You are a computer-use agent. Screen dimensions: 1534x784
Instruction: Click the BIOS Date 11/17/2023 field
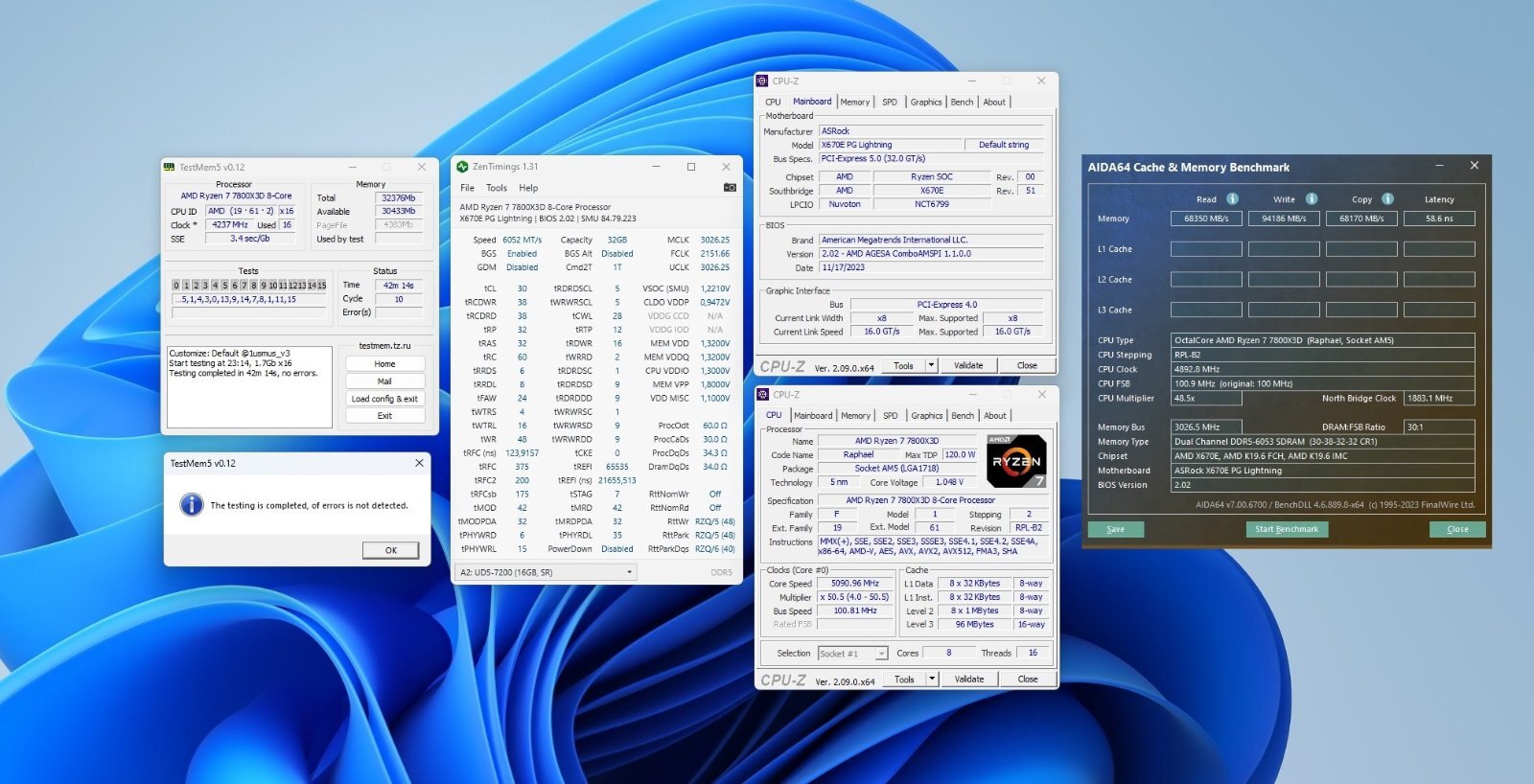click(931, 268)
